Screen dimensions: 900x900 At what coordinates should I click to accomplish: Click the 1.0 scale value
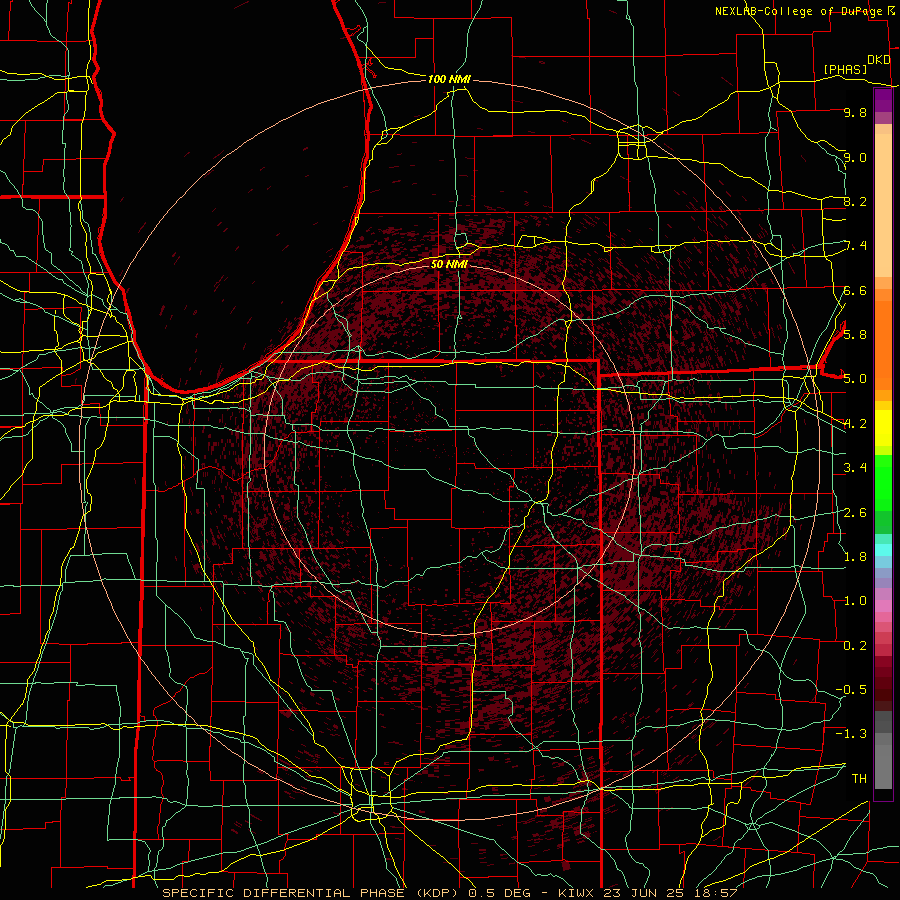point(855,600)
